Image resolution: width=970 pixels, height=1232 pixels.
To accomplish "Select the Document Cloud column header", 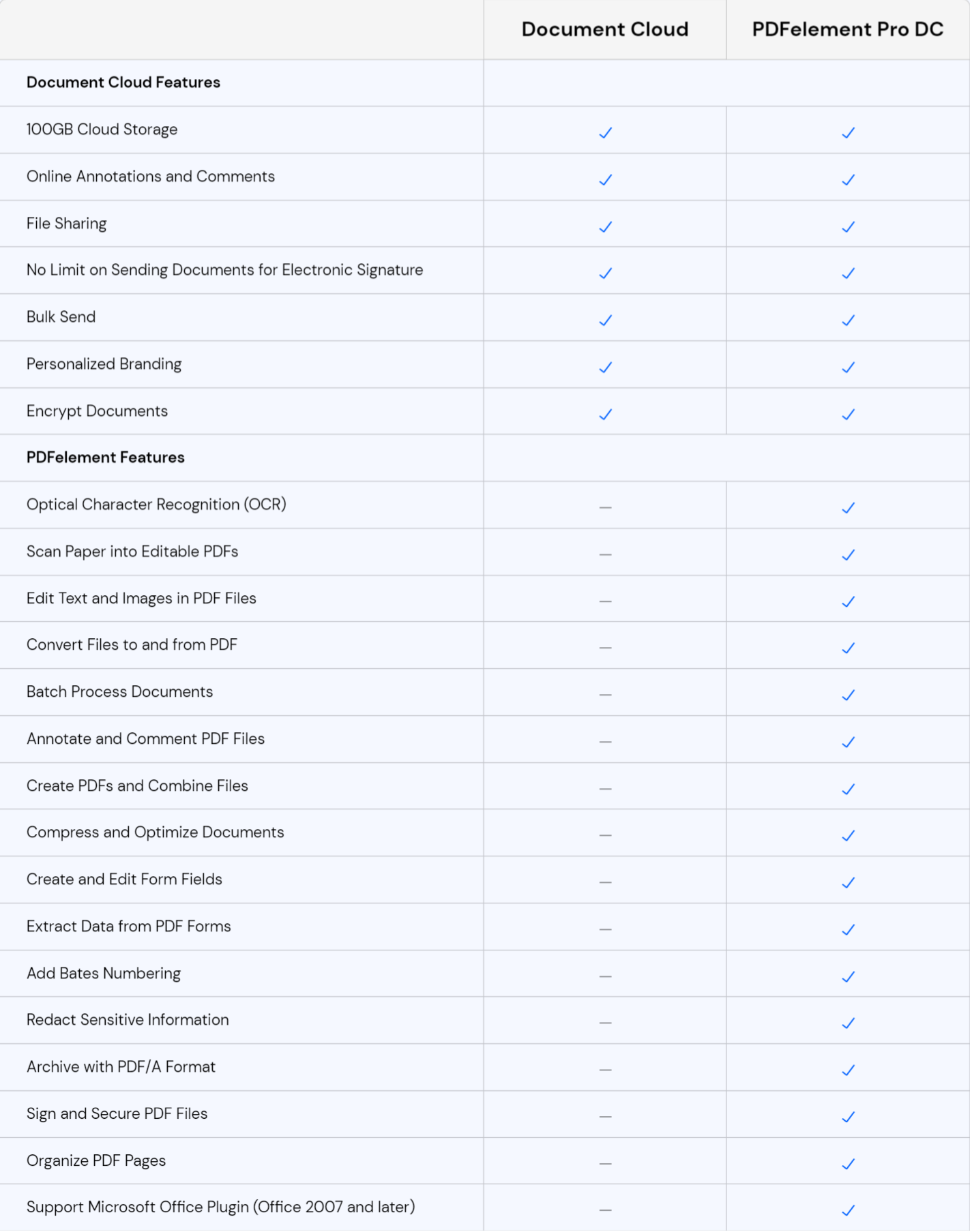I will tap(605, 29).
